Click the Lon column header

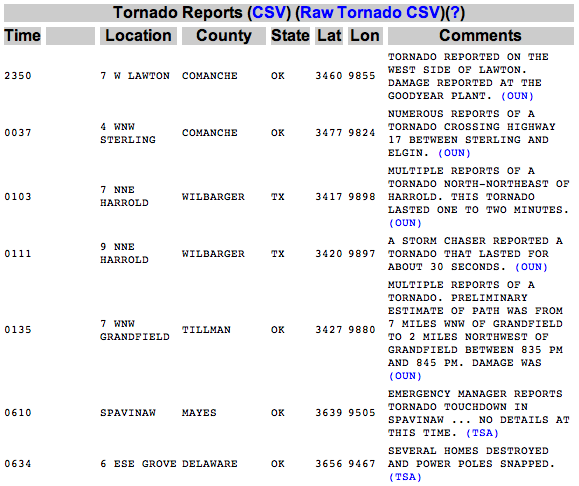tap(365, 36)
